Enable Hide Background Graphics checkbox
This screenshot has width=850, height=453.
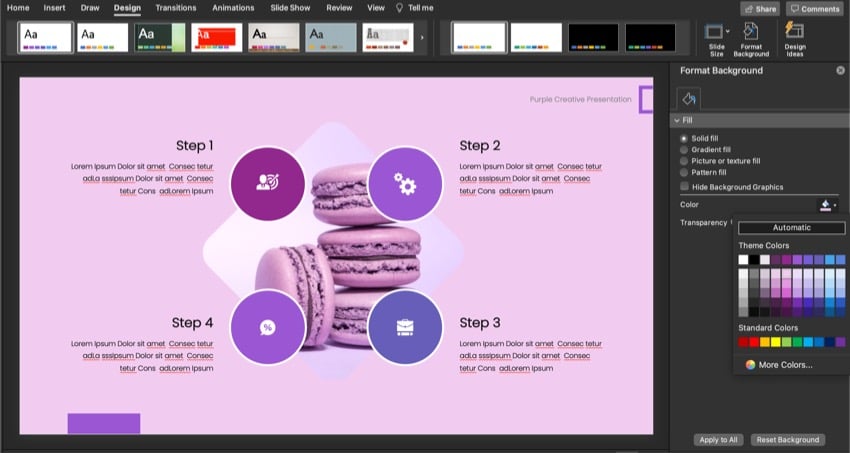click(684, 187)
